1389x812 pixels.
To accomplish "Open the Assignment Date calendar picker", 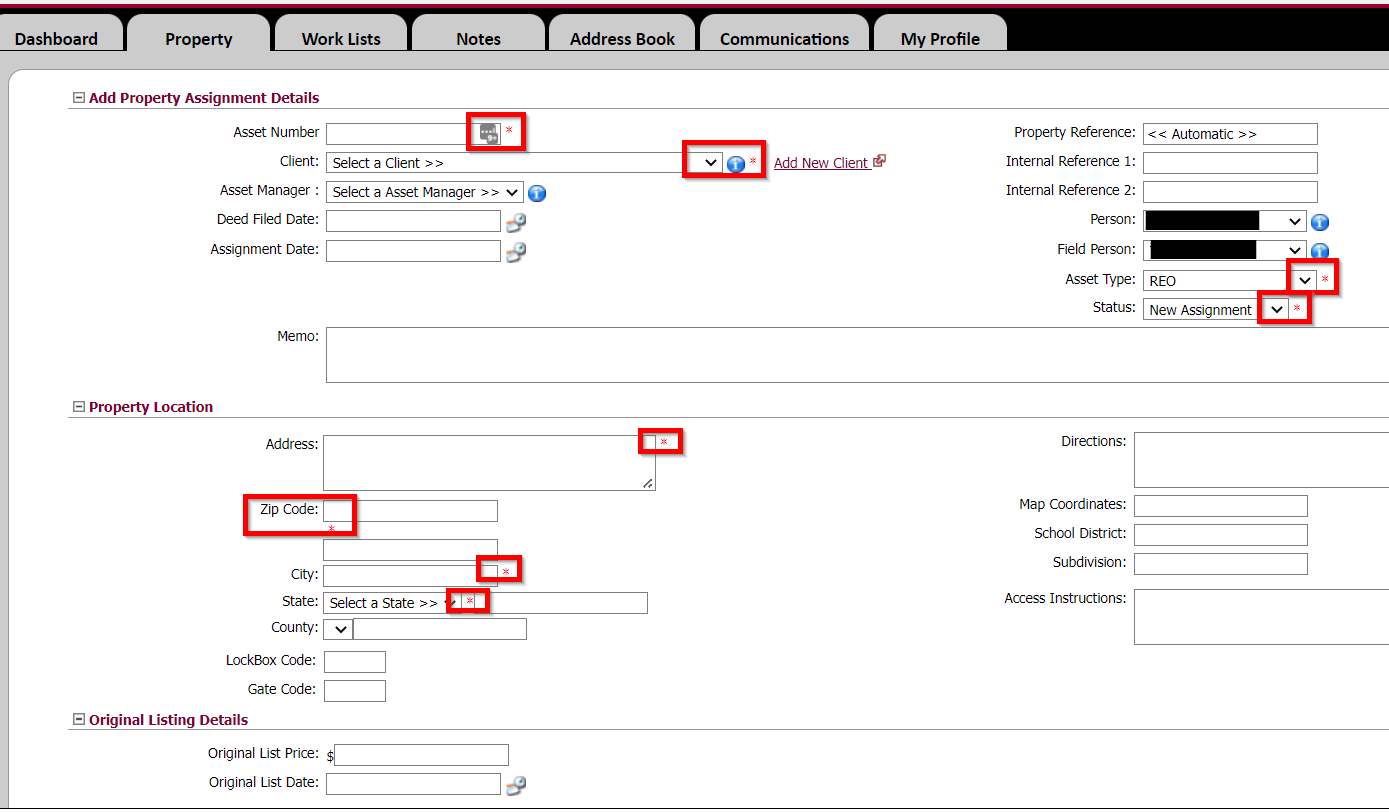I will [x=516, y=252].
